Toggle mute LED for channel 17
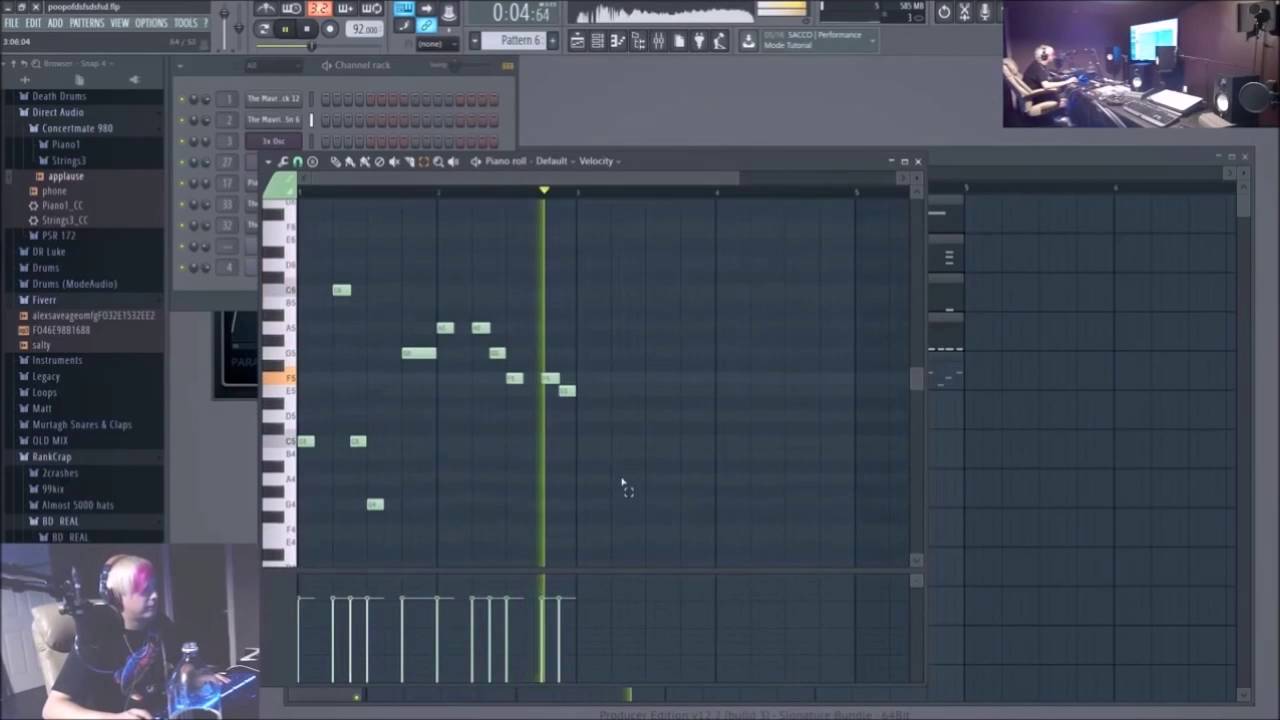 pos(181,183)
